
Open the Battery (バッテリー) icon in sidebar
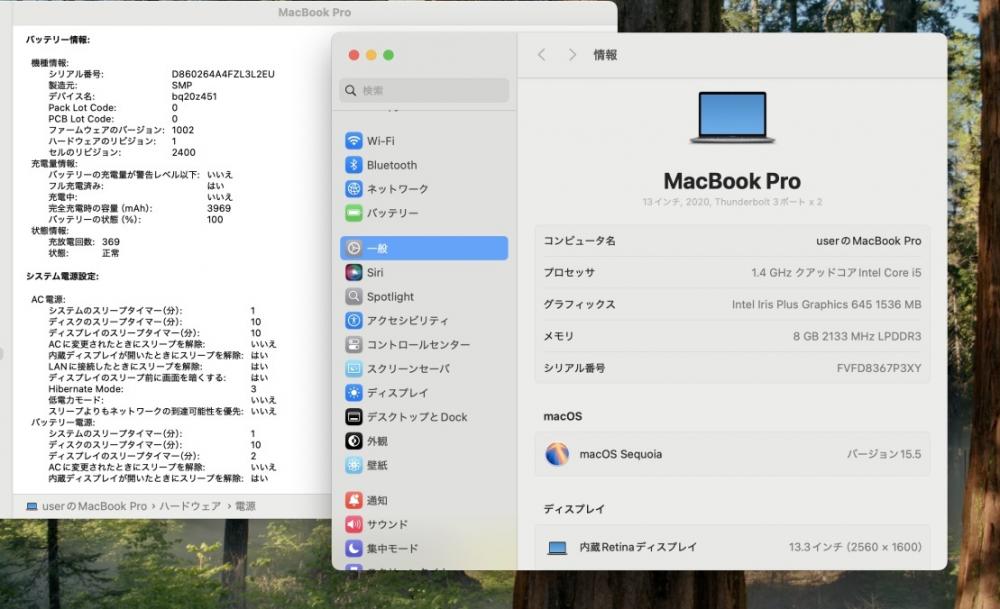pyautogui.click(x=353, y=213)
